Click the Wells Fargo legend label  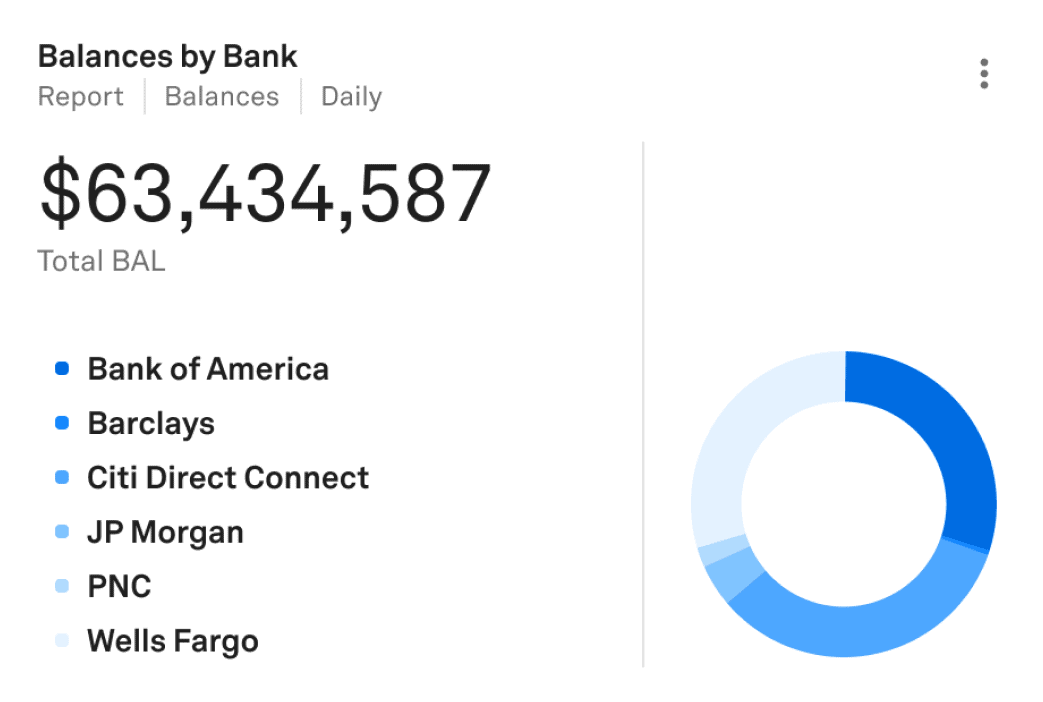(173, 640)
